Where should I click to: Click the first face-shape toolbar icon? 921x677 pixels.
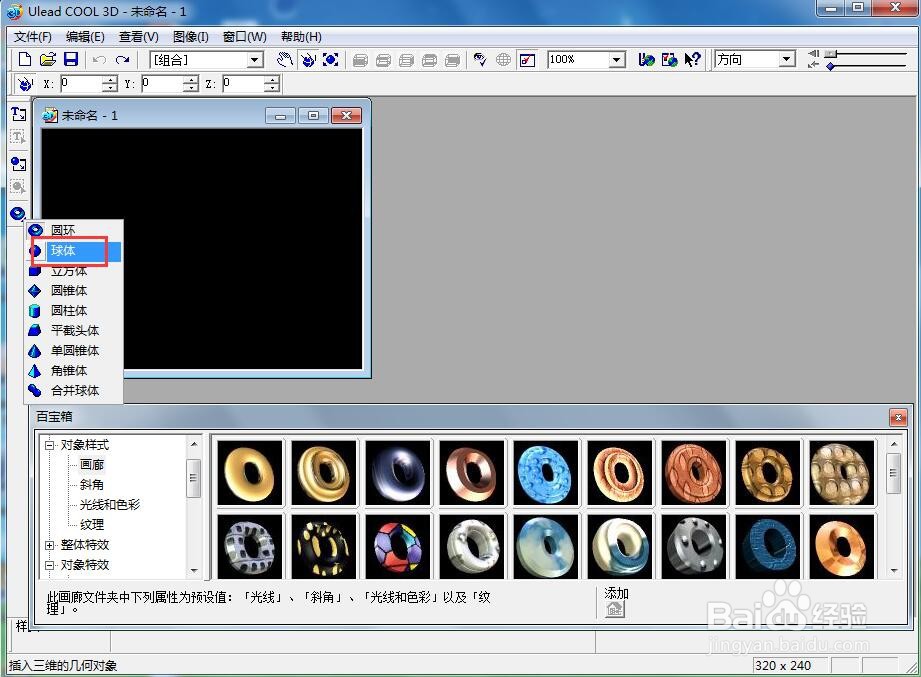(360, 60)
